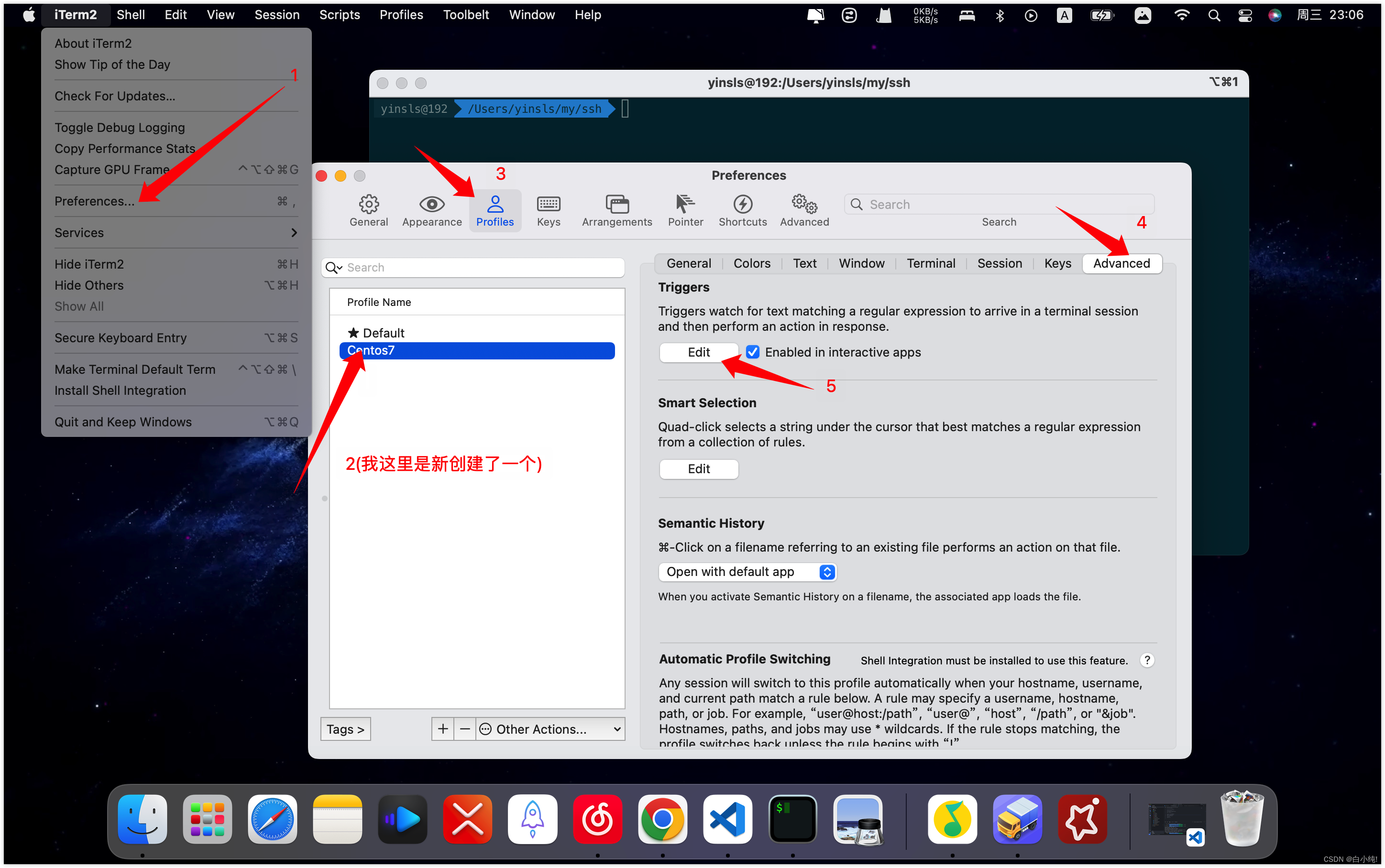Open NetEase Cloud Music in the Dock
Image resolution: width=1385 pixels, height=868 pixels.
click(597, 819)
